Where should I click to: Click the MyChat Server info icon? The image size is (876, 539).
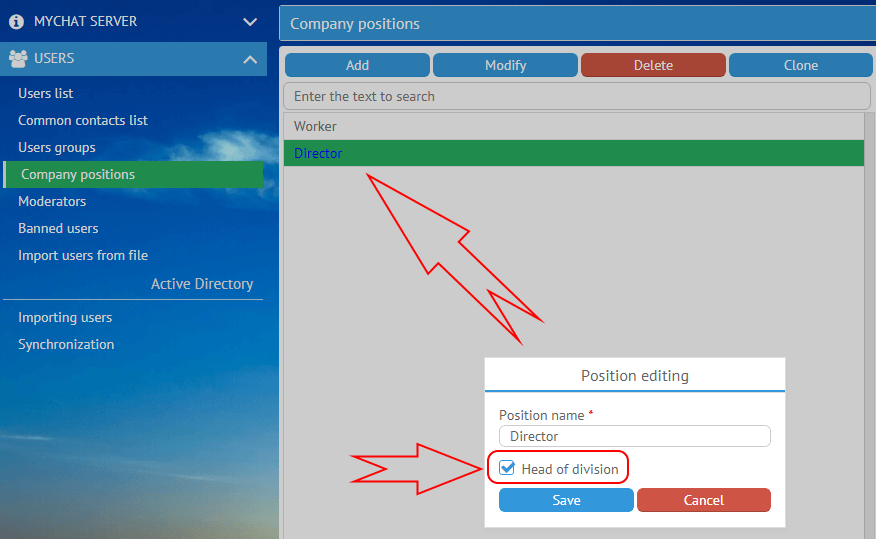click(16, 21)
